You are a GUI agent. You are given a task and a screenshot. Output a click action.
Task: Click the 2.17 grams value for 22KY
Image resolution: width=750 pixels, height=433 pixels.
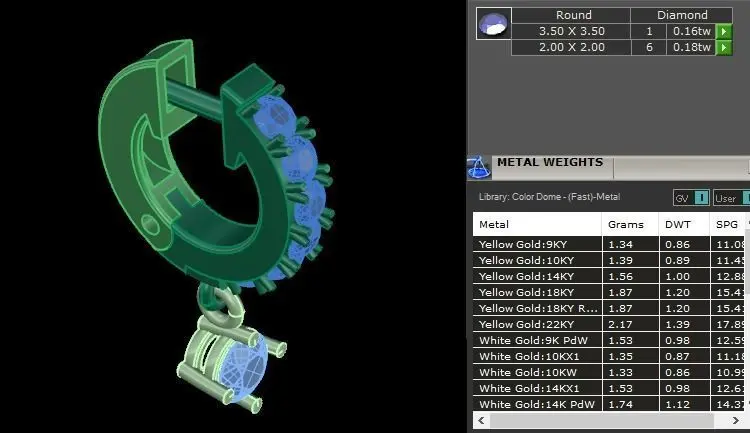coord(620,324)
